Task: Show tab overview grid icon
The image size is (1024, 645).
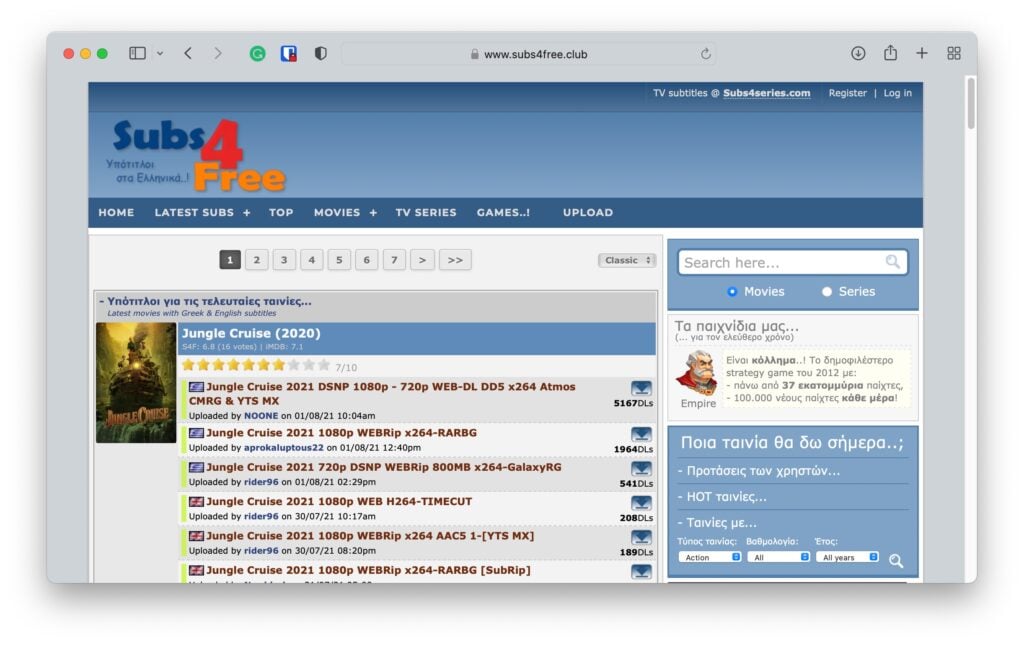Action: pyautogui.click(x=953, y=54)
